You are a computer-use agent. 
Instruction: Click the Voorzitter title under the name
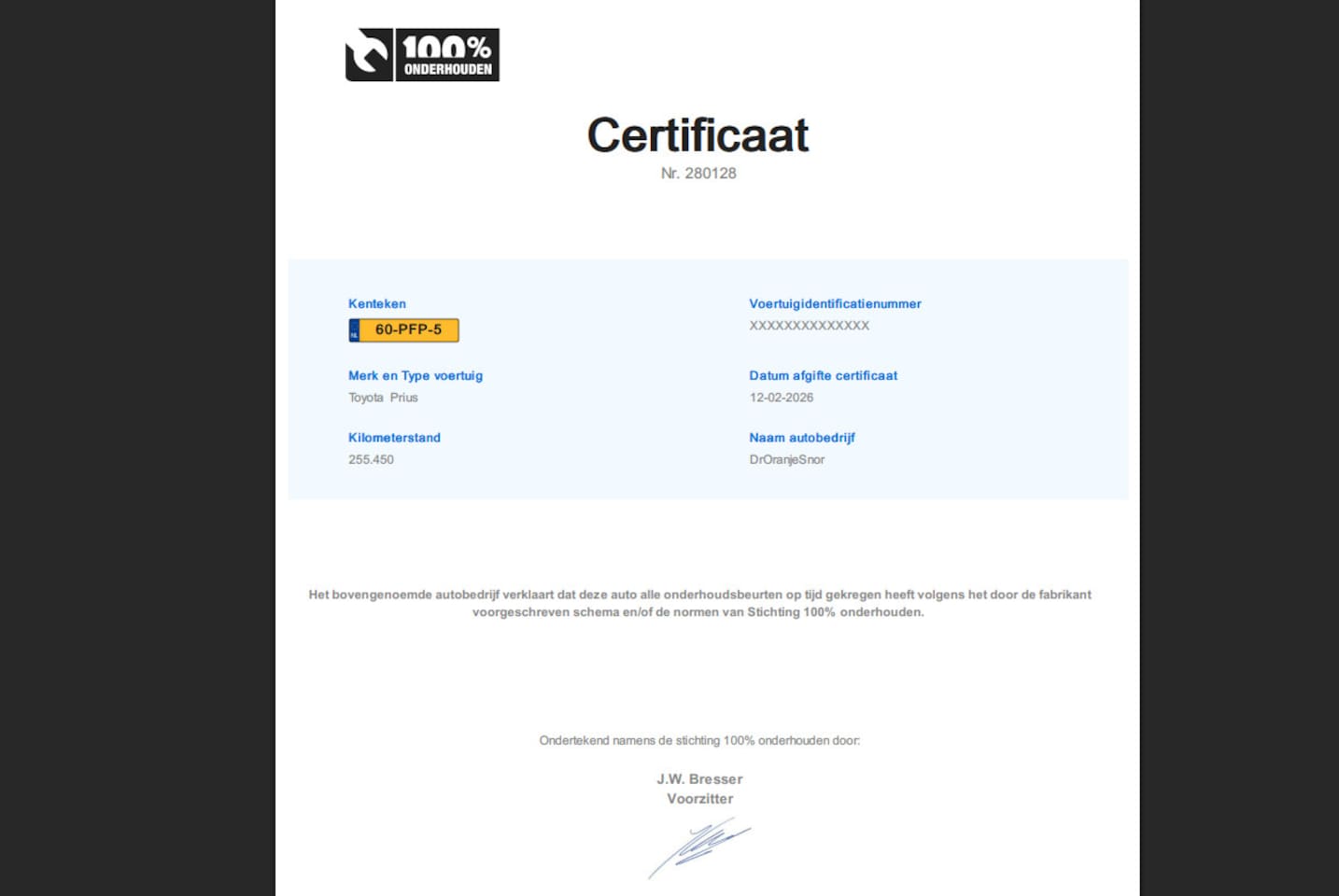[699, 799]
